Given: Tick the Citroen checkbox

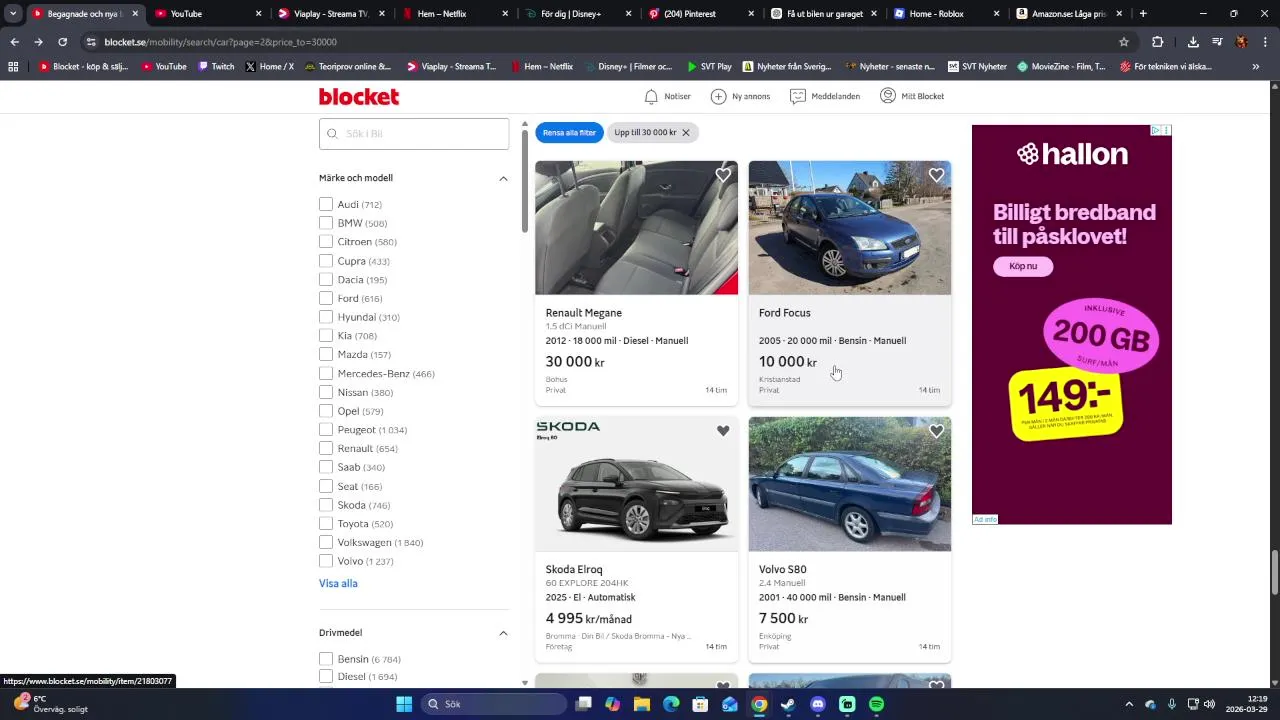Looking at the screenshot, I should (326, 242).
